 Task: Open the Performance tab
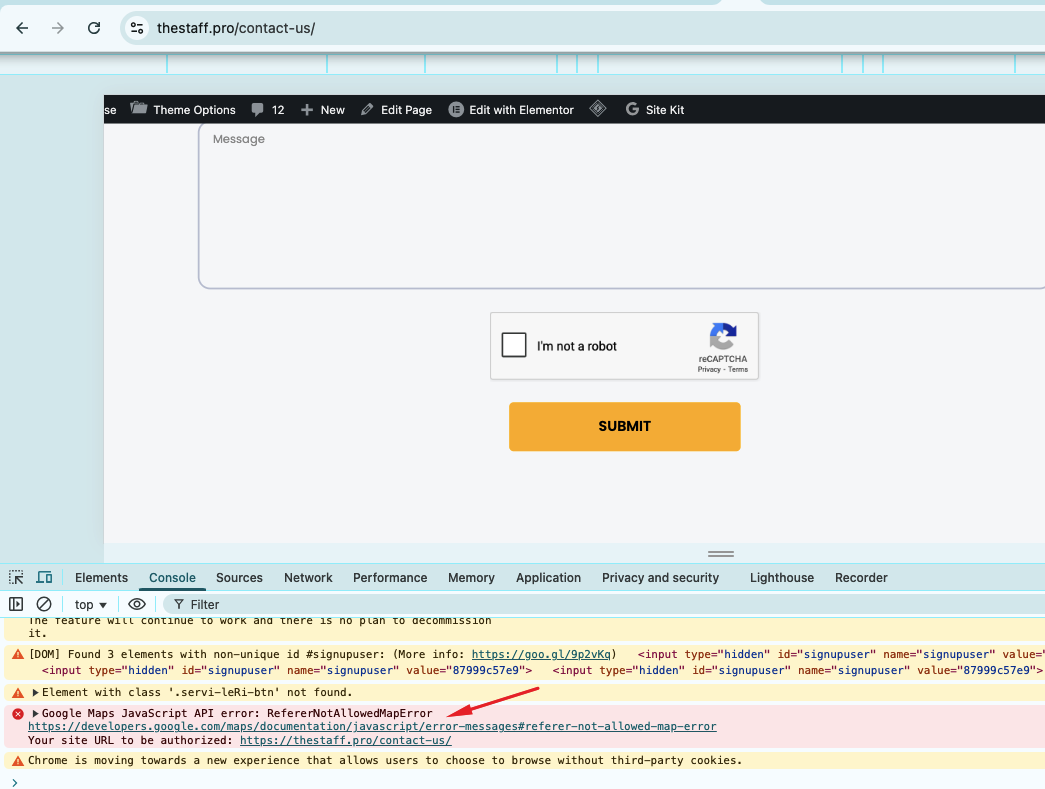coord(390,578)
